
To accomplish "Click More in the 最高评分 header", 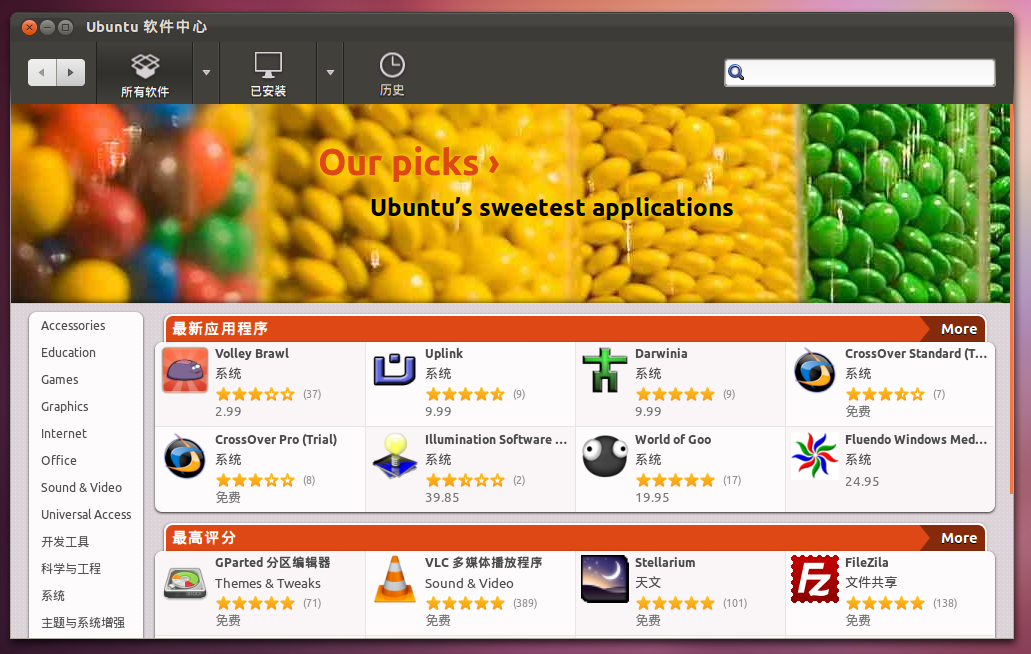I will pyautogui.click(x=959, y=538).
